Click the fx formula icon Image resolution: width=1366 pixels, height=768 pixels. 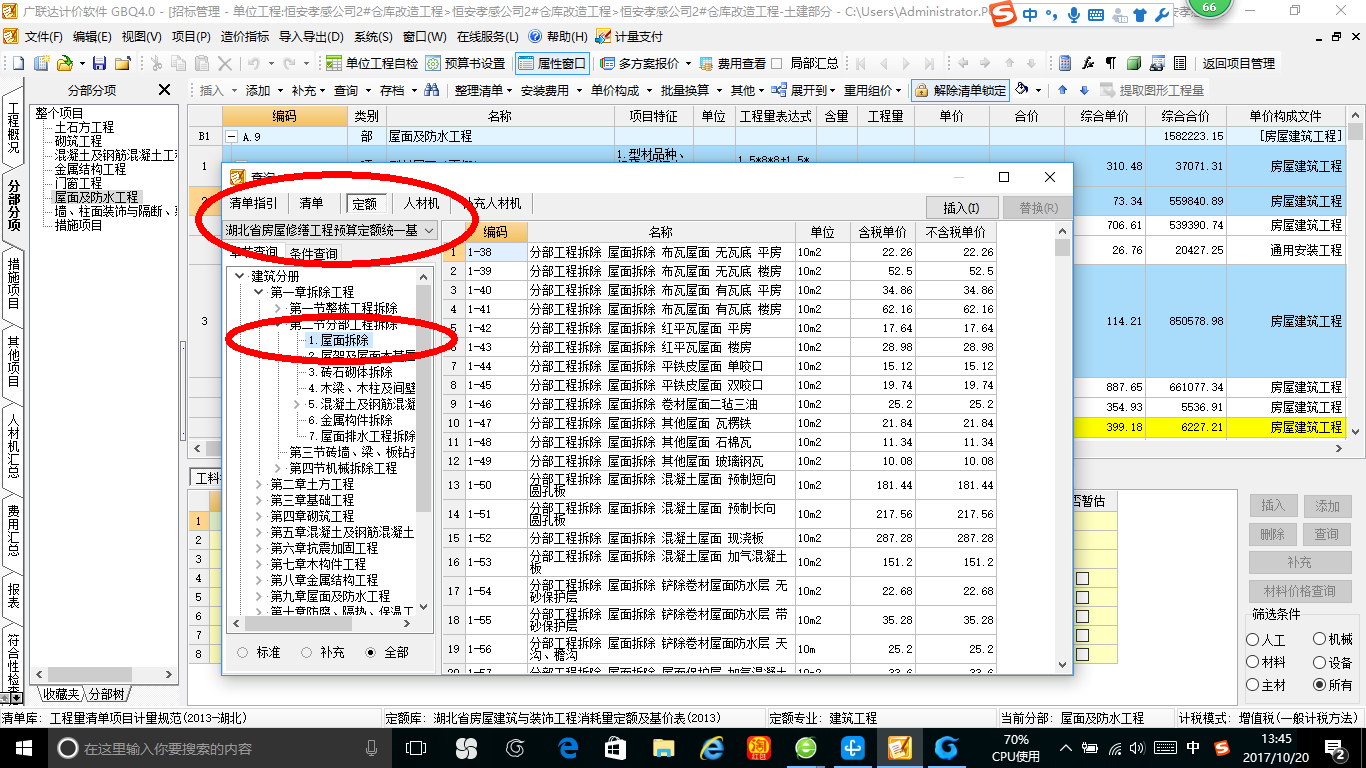tap(1088, 63)
